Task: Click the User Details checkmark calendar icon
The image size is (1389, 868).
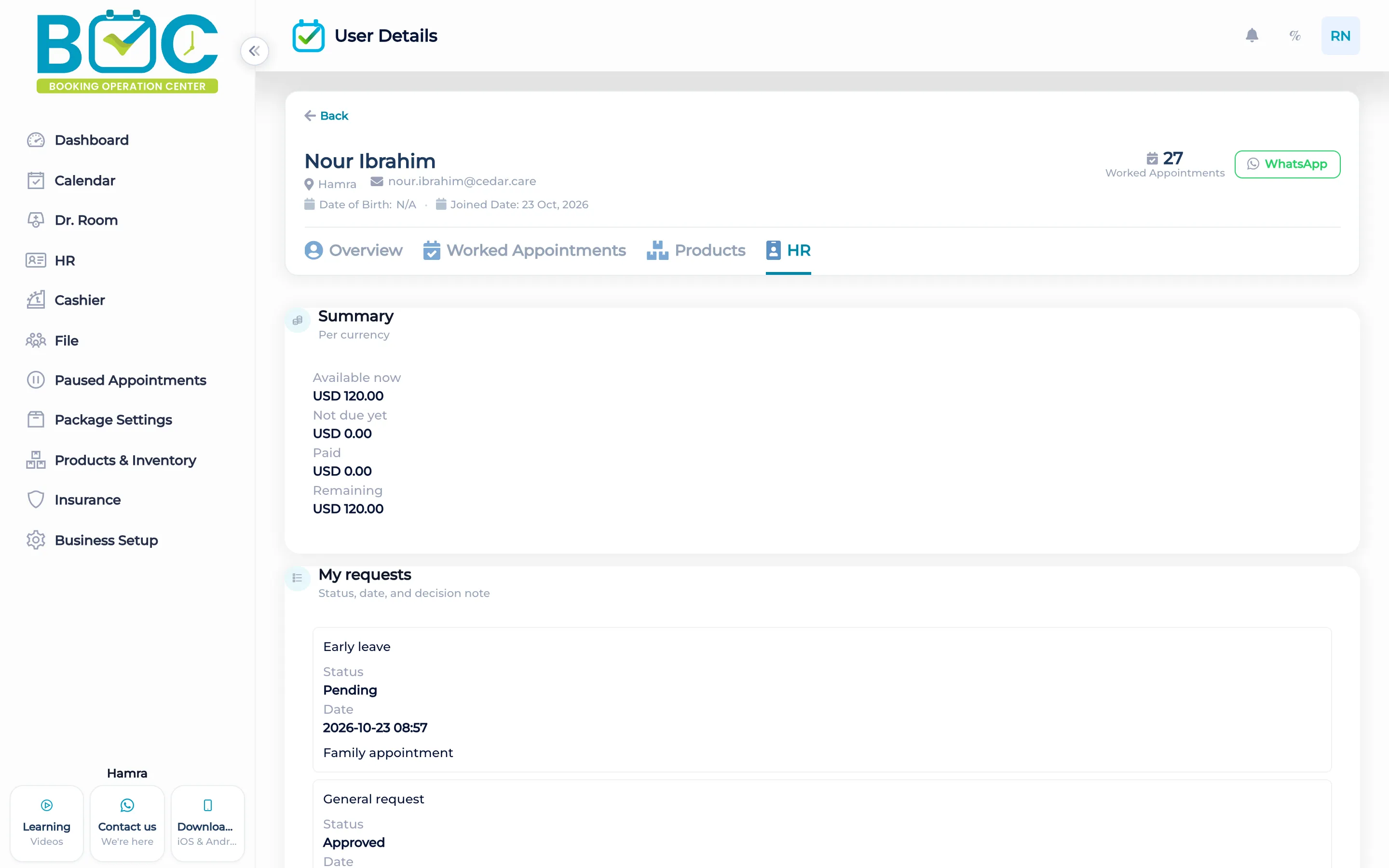Action: (308, 36)
